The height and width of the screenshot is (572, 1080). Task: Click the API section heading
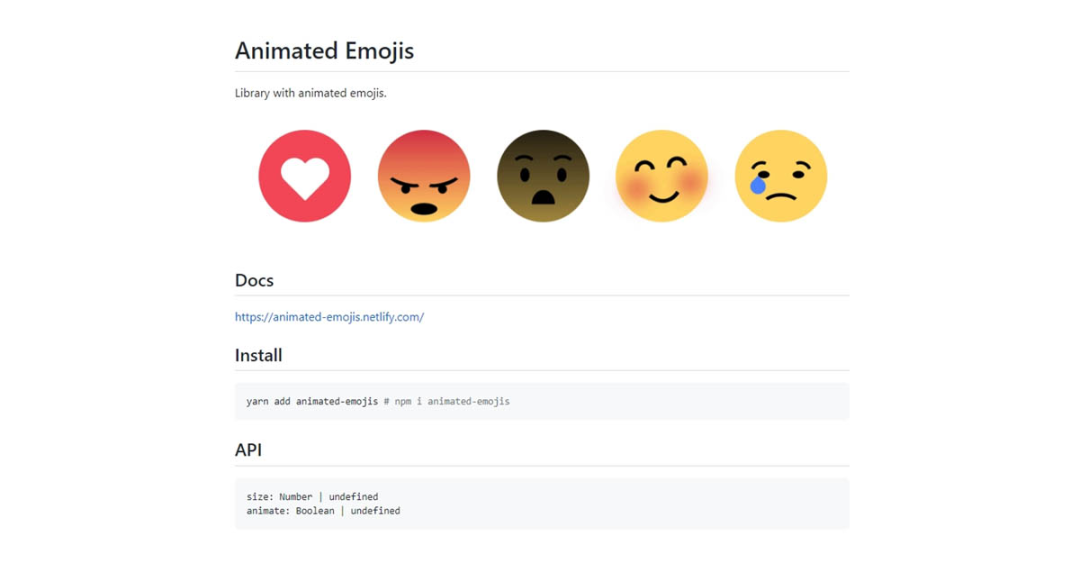248,450
